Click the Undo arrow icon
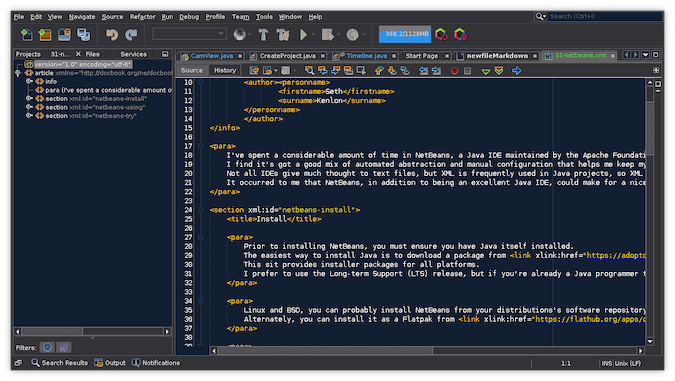 [112, 34]
